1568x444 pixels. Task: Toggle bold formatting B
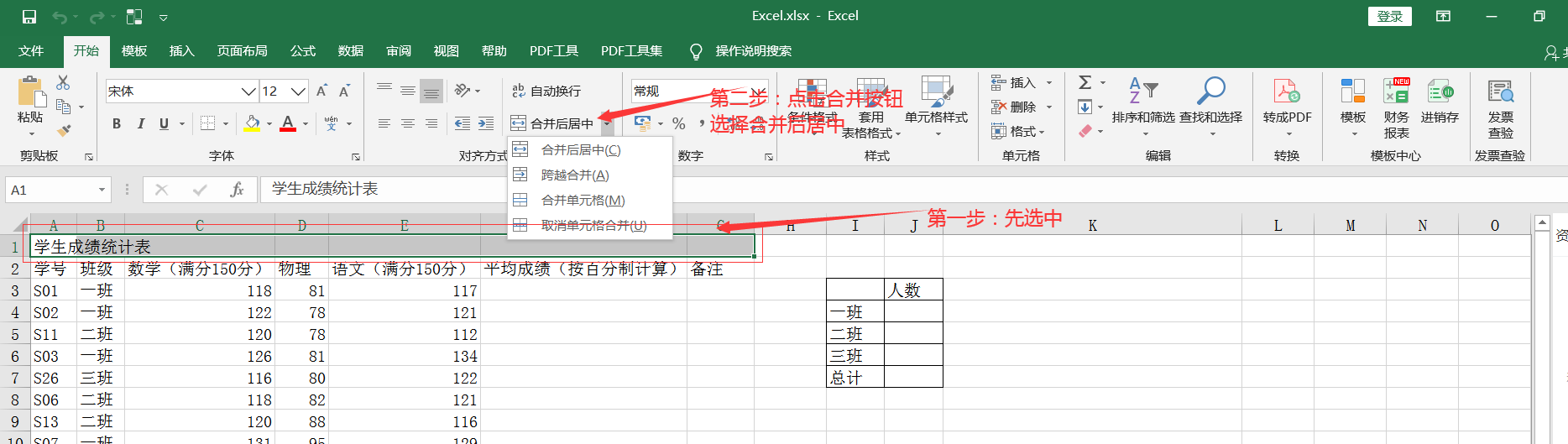click(117, 123)
